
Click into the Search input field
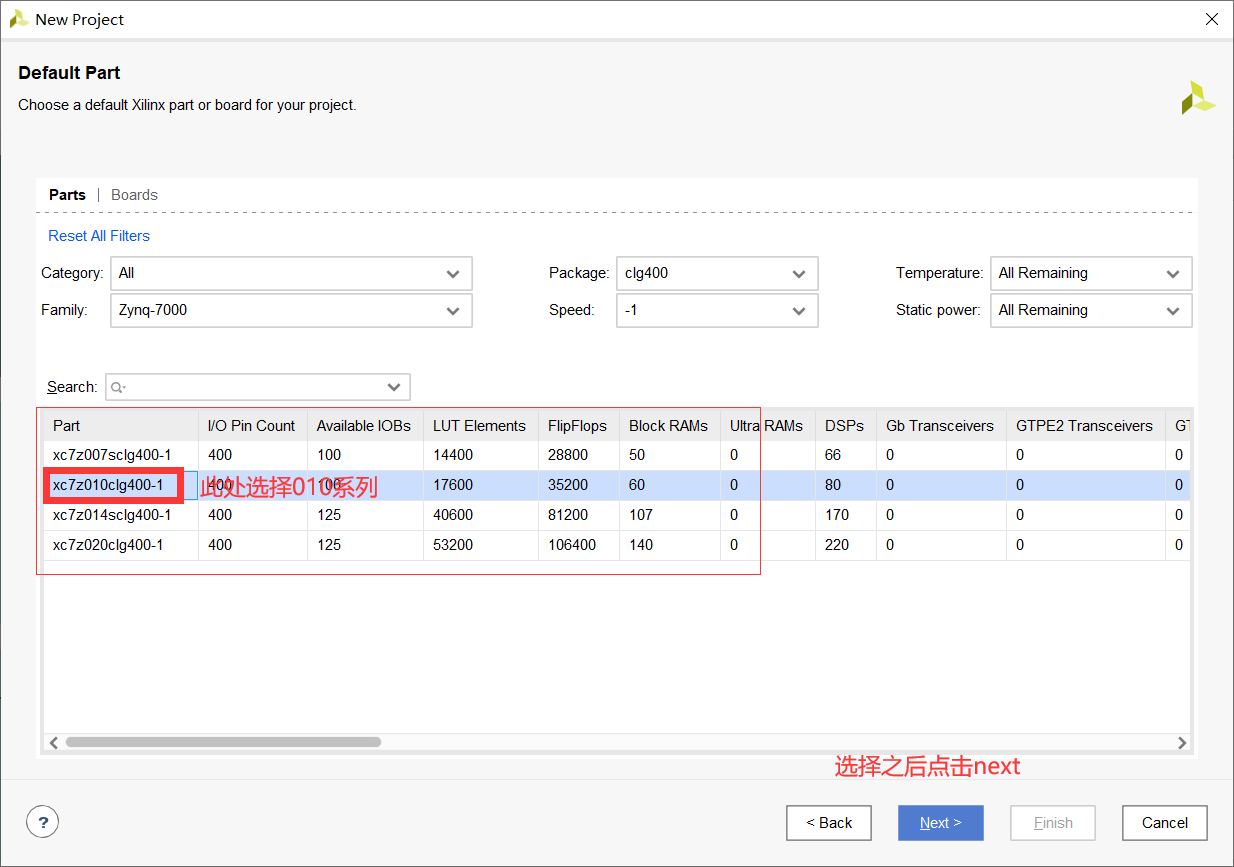[x=258, y=387]
